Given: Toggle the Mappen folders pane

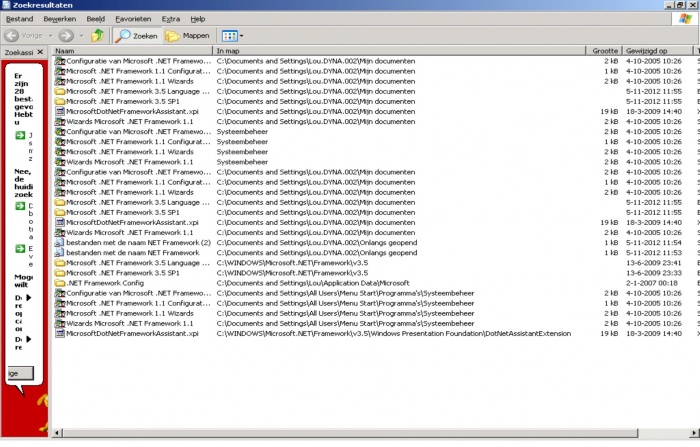Looking at the screenshot, I should pos(188,36).
